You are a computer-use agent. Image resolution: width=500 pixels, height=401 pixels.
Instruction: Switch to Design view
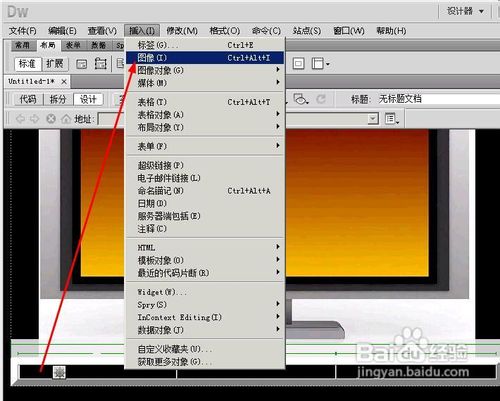[88, 99]
